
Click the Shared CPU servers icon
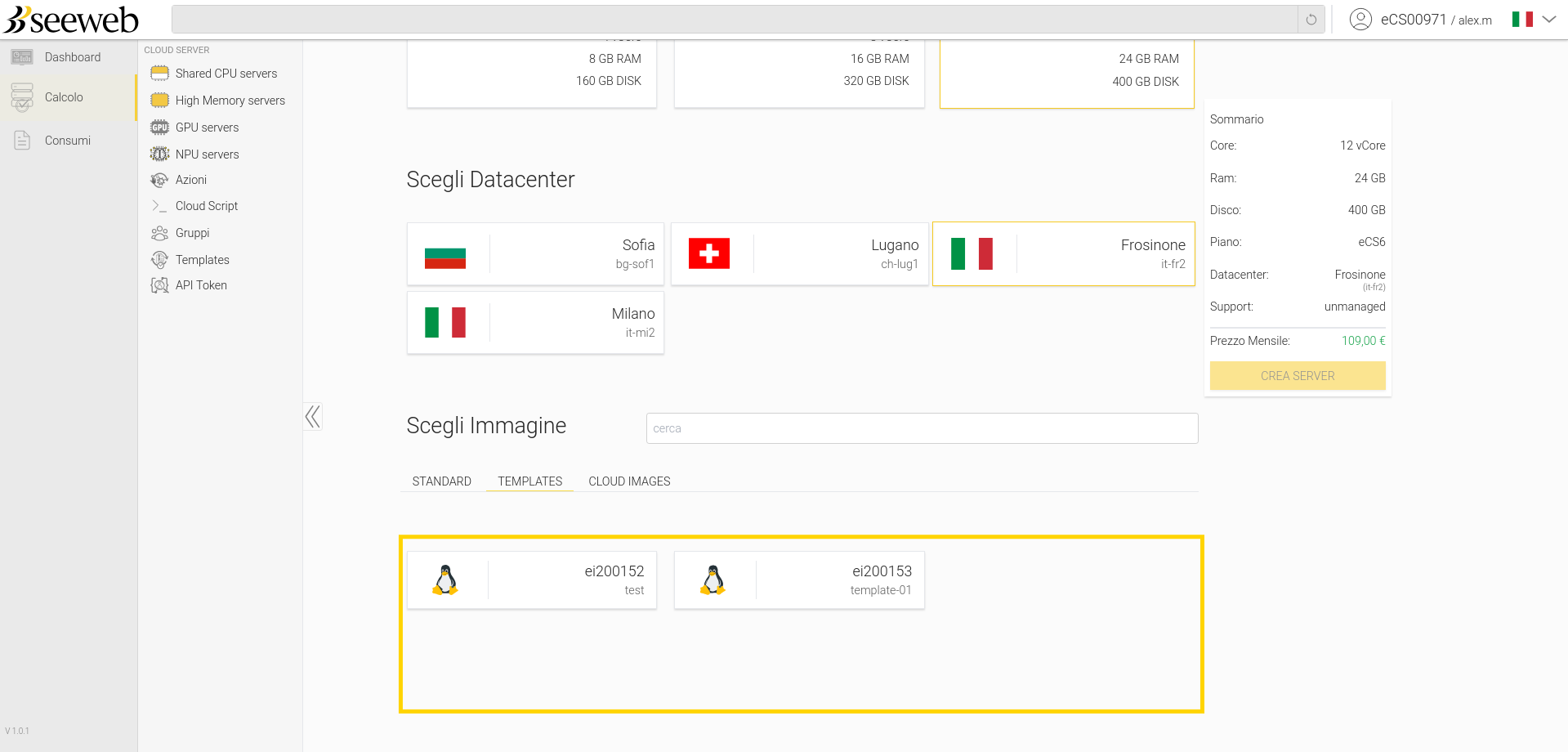point(159,74)
